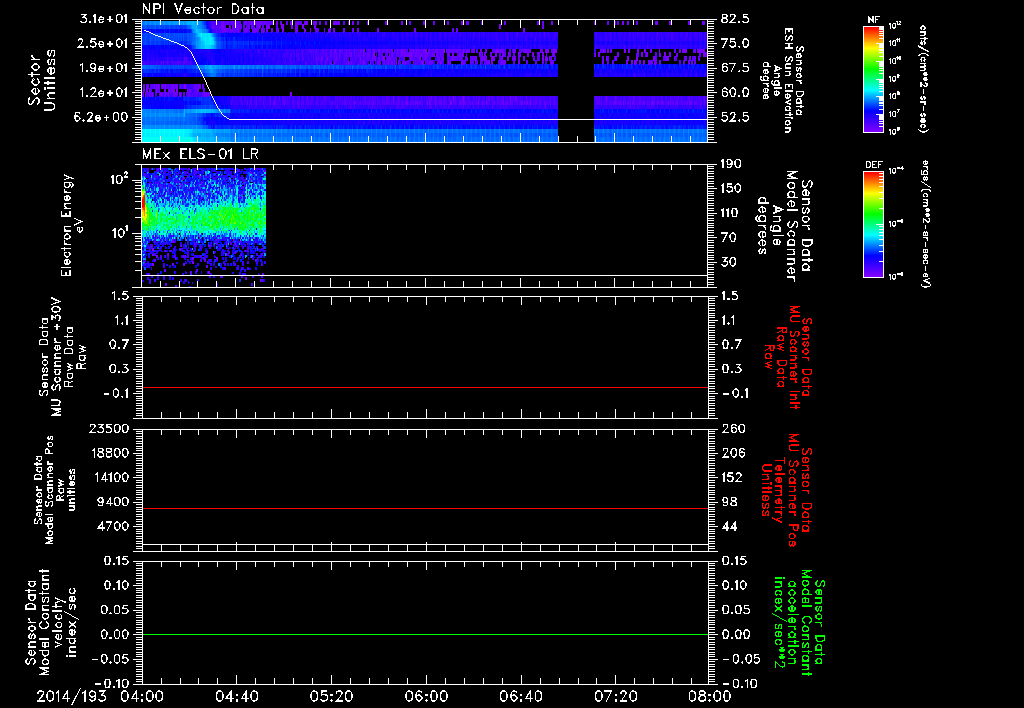Click the 'Sector Unitless' axis label

(x=42, y=80)
